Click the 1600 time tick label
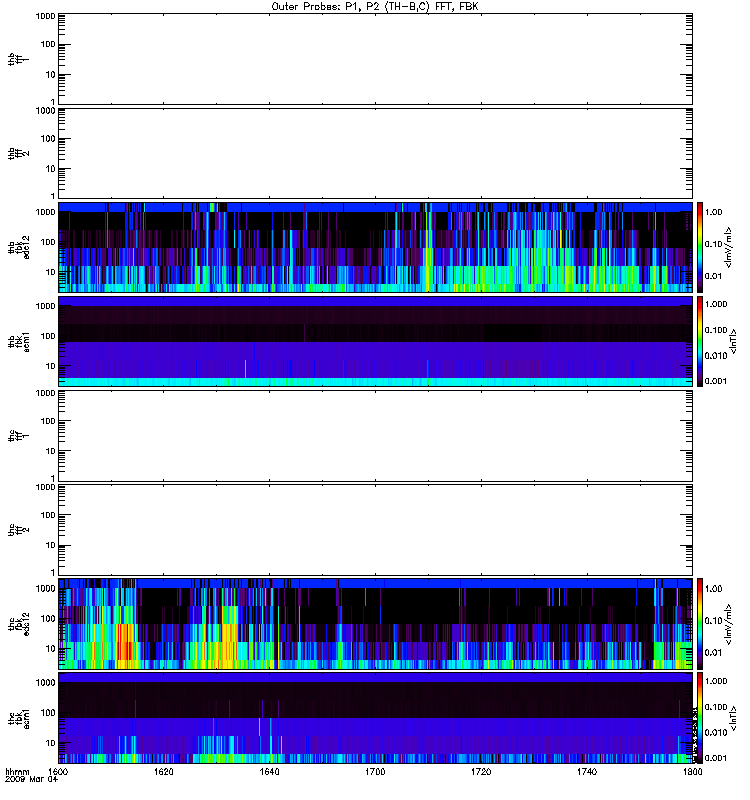Screen dimensions: 750x800 58,771
